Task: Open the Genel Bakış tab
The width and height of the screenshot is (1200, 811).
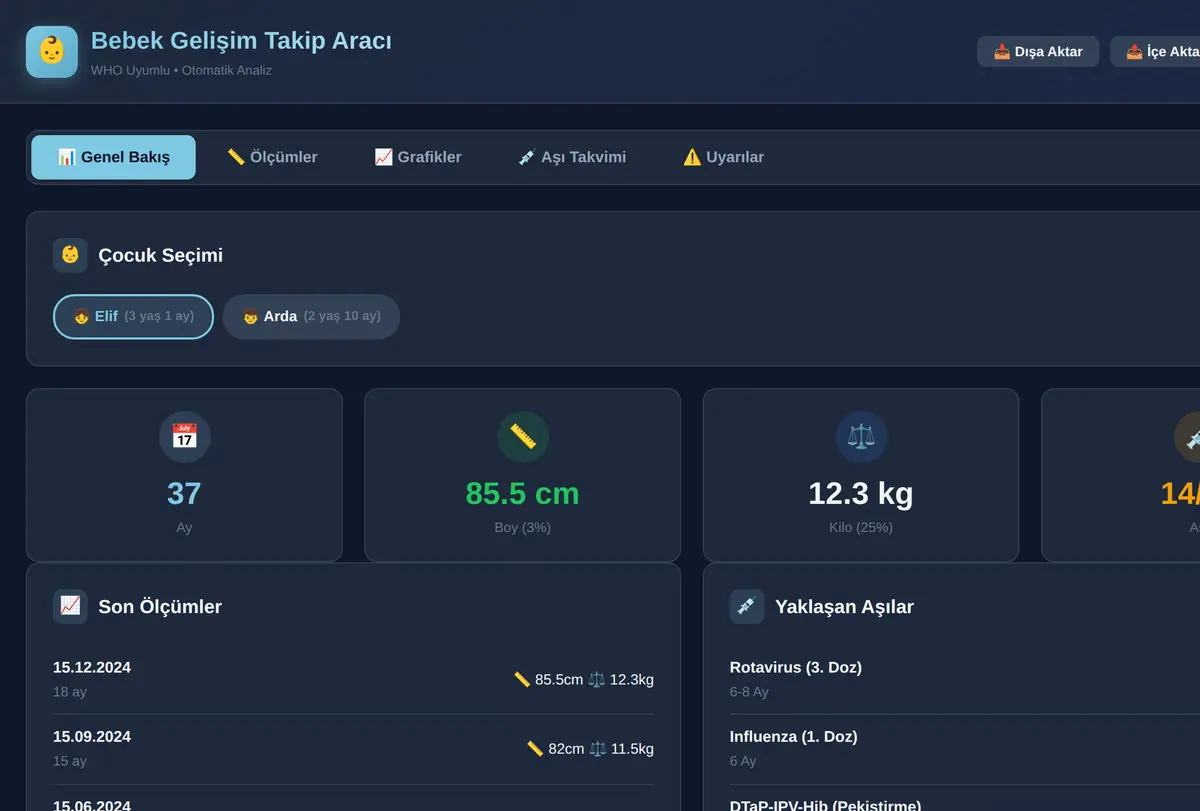Action: click(113, 157)
